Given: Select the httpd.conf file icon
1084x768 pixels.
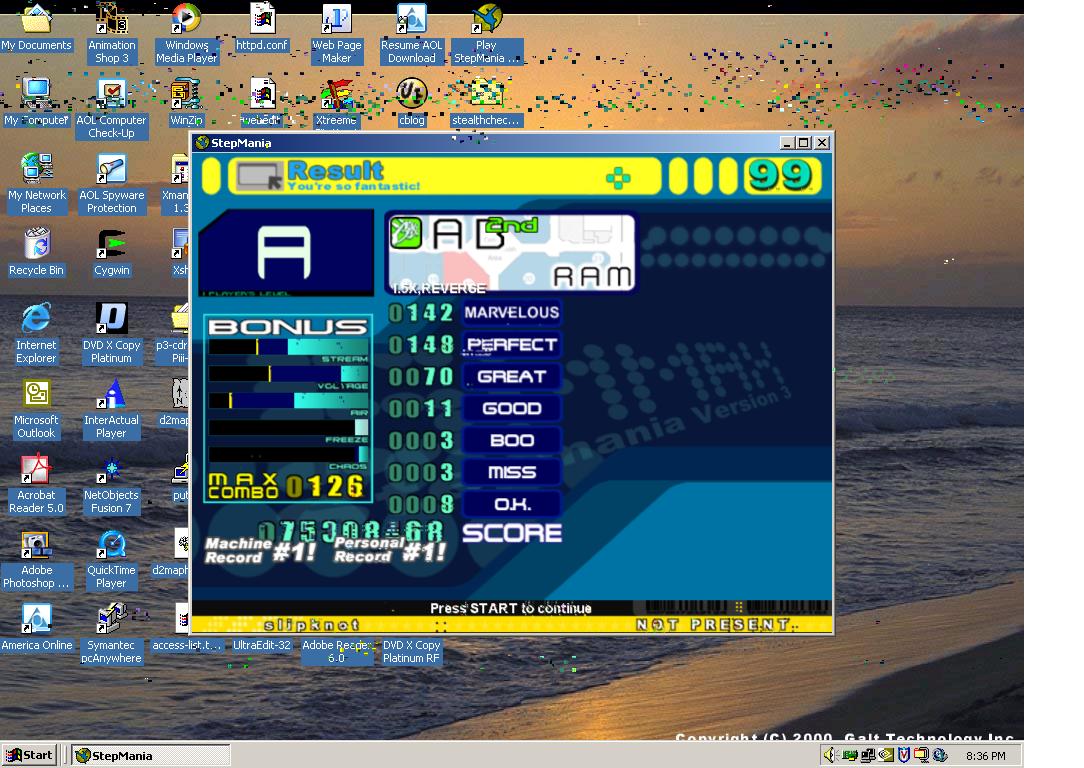Looking at the screenshot, I should [x=261, y=28].
